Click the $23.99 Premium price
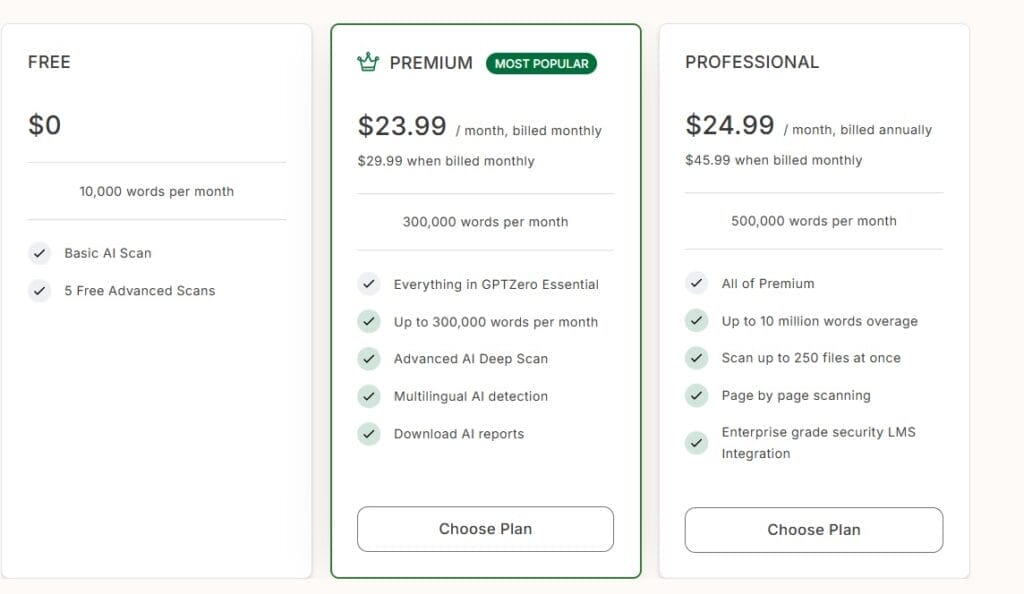The image size is (1024, 594). [402, 126]
